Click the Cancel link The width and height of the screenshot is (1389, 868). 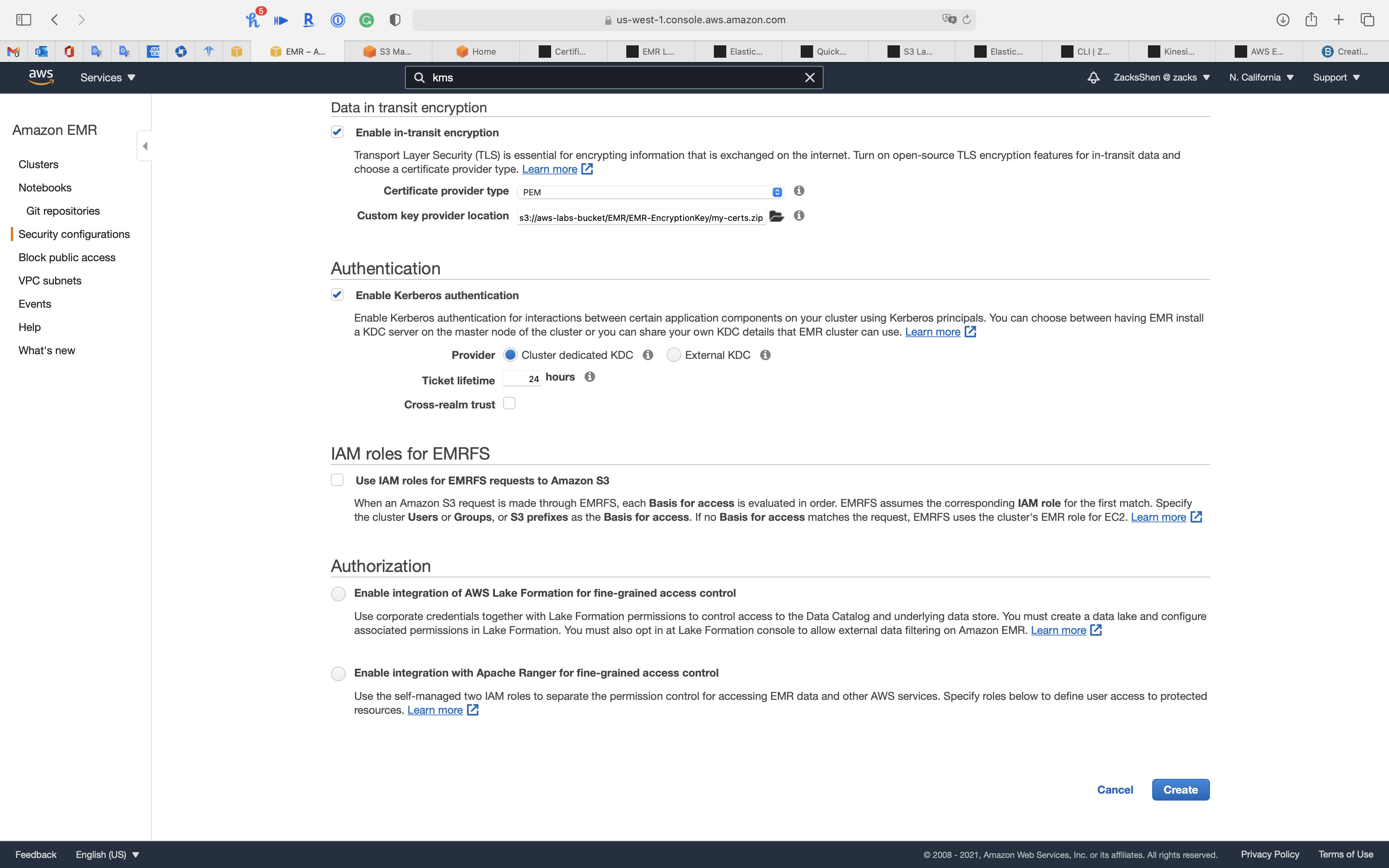[x=1115, y=789]
